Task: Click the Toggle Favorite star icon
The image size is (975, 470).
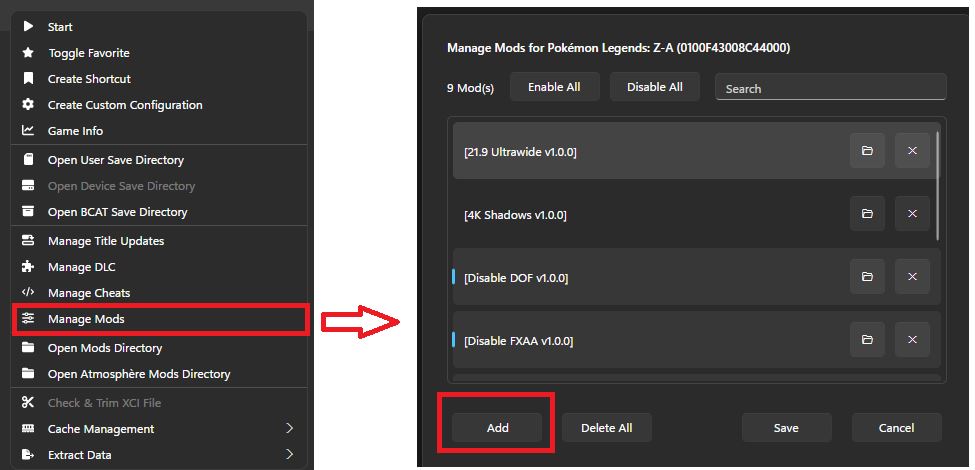Action: point(28,53)
